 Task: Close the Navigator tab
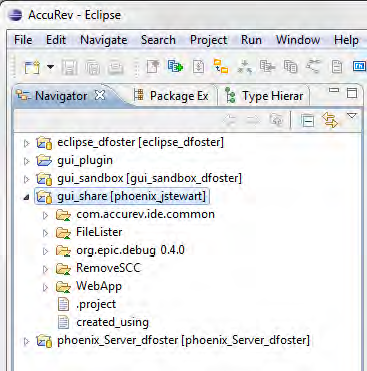coord(100,96)
